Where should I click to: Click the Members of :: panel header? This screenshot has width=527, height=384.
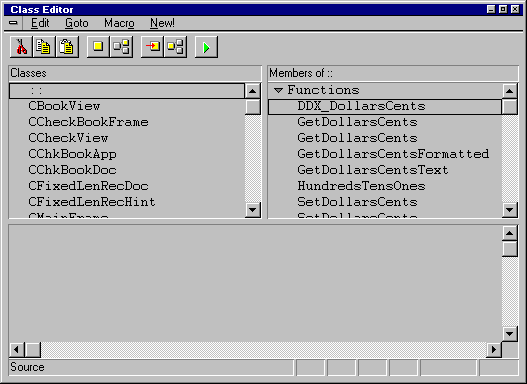[393, 73]
